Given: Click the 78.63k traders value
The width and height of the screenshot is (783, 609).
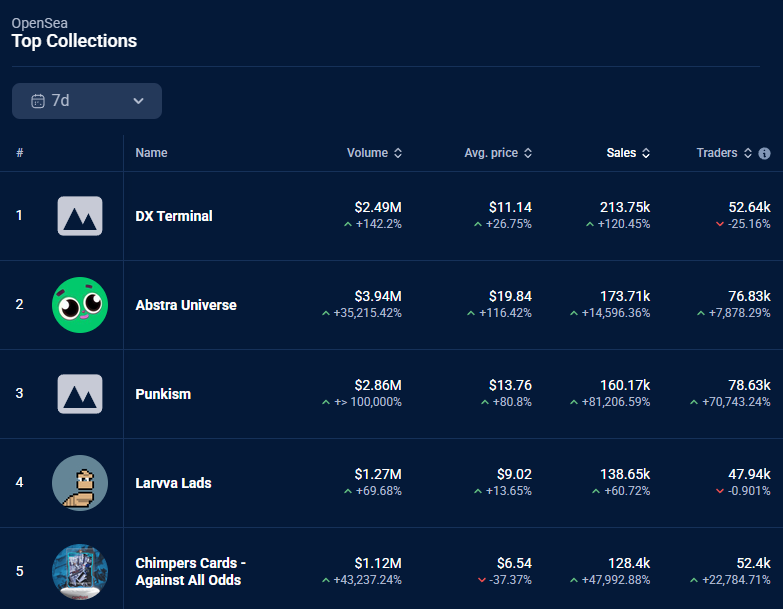Looking at the screenshot, I should click(749, 385).
